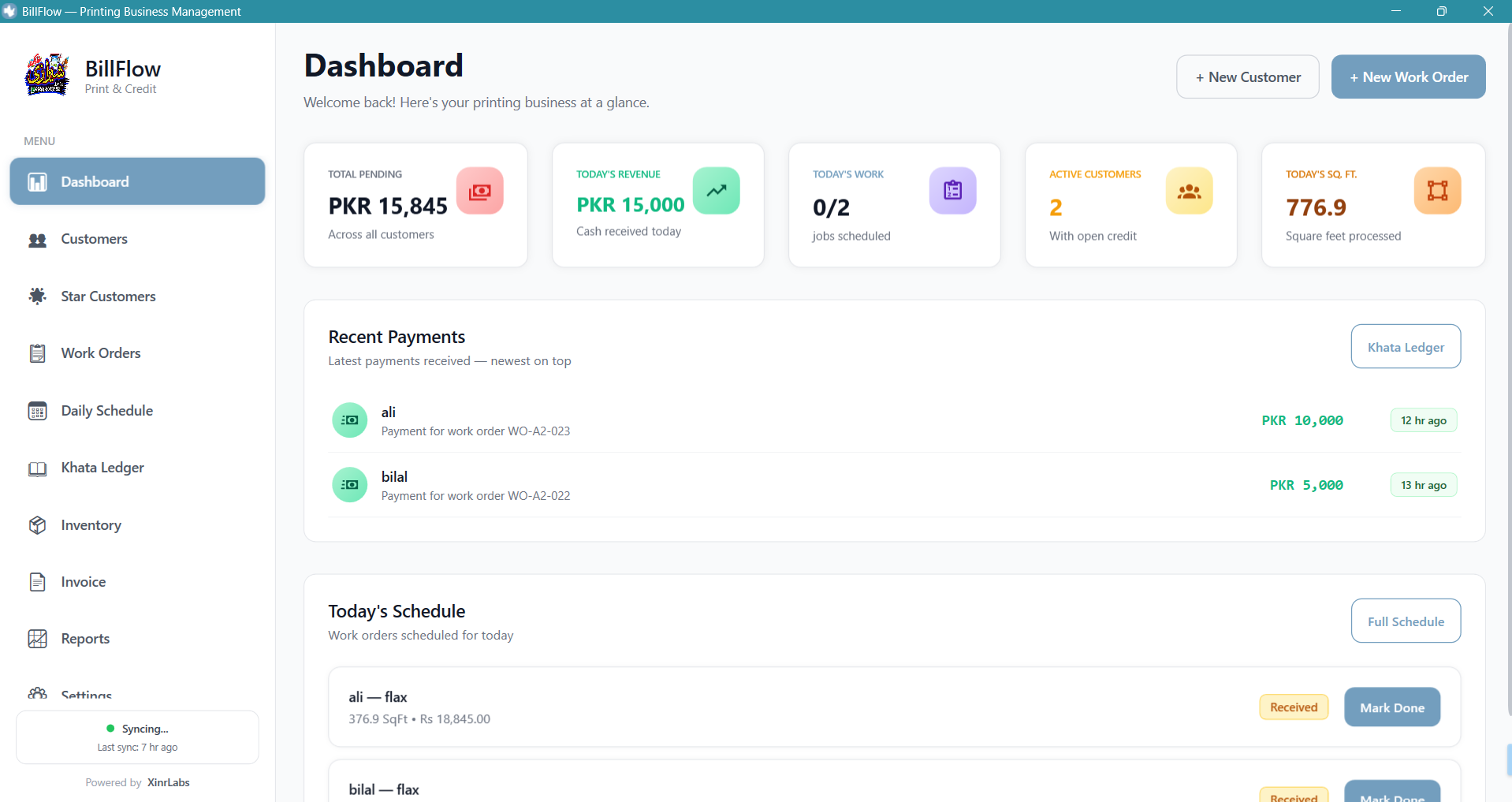Open the Full Schedule button

point(1406,621)
